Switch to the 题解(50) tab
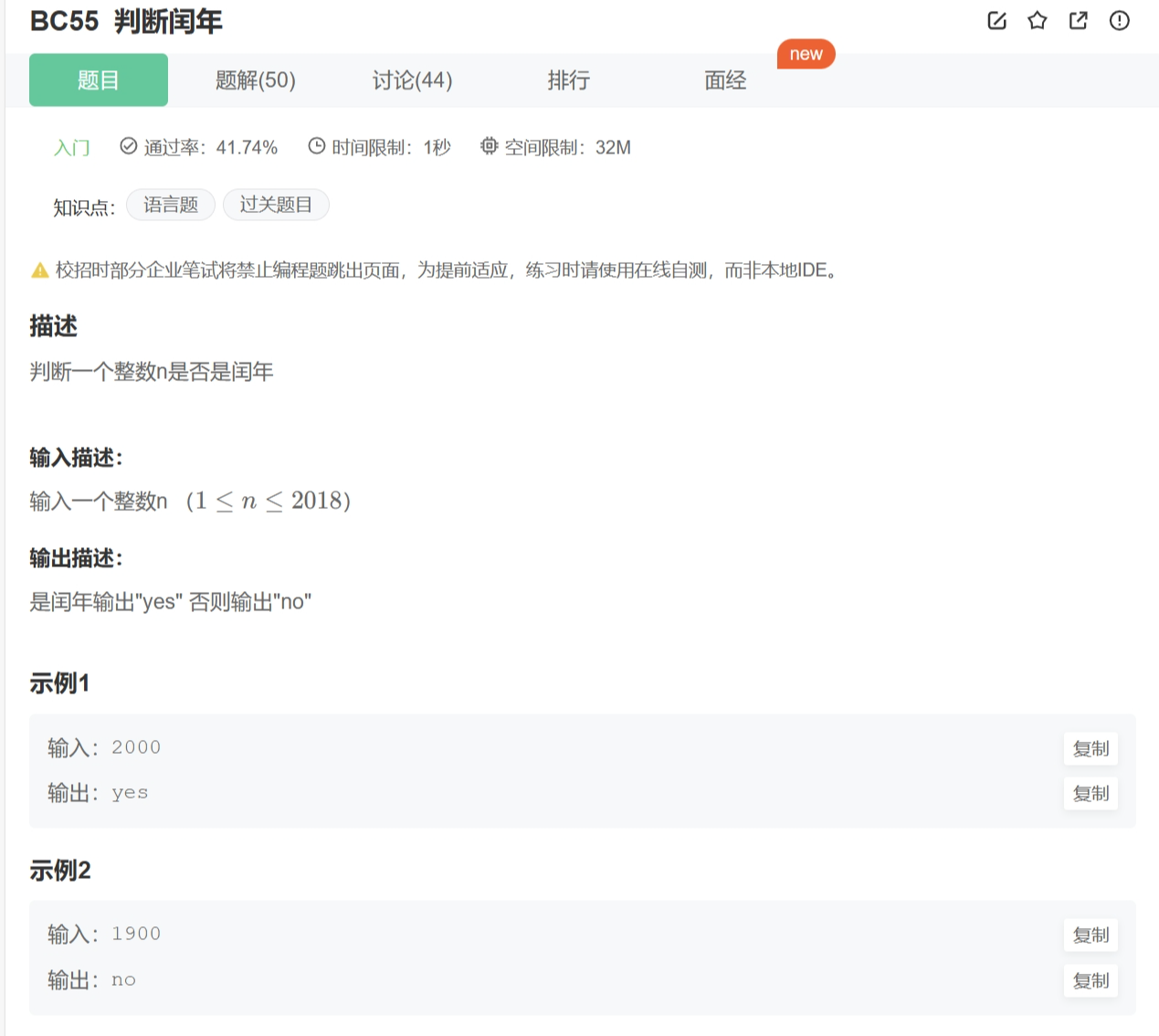 pyautogui.click(x=255, y=80)
